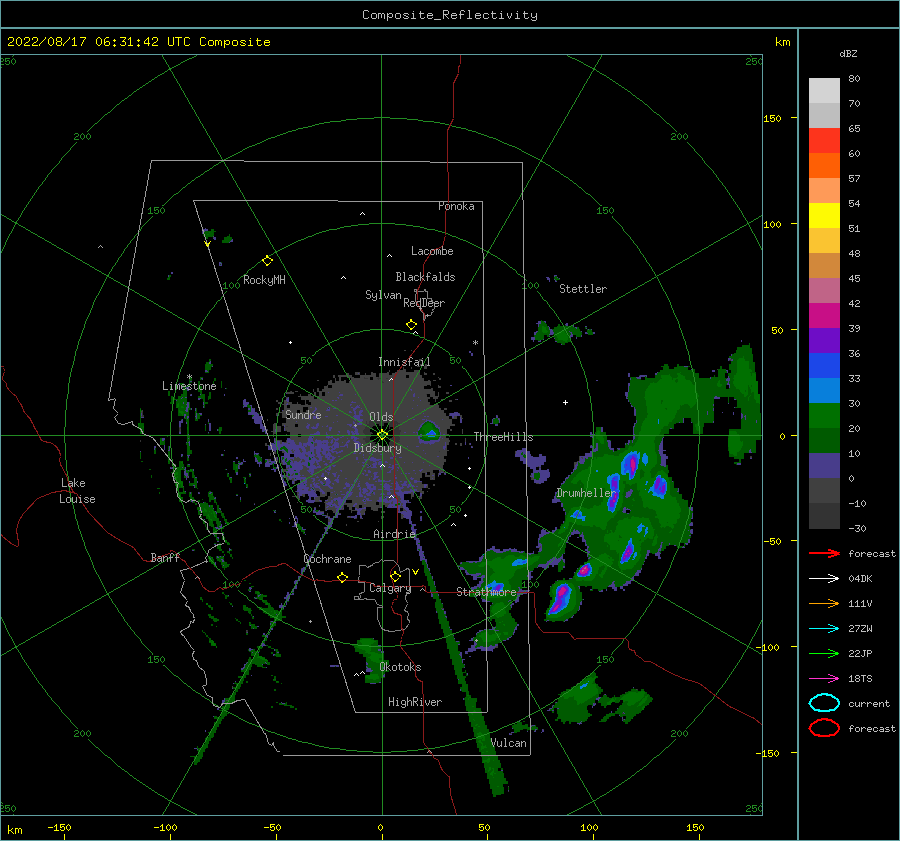The height and width of the screenshot is (841, 900).
Task: Click the Banff town label
Action: pyautogui.click(x=165, y=557)
